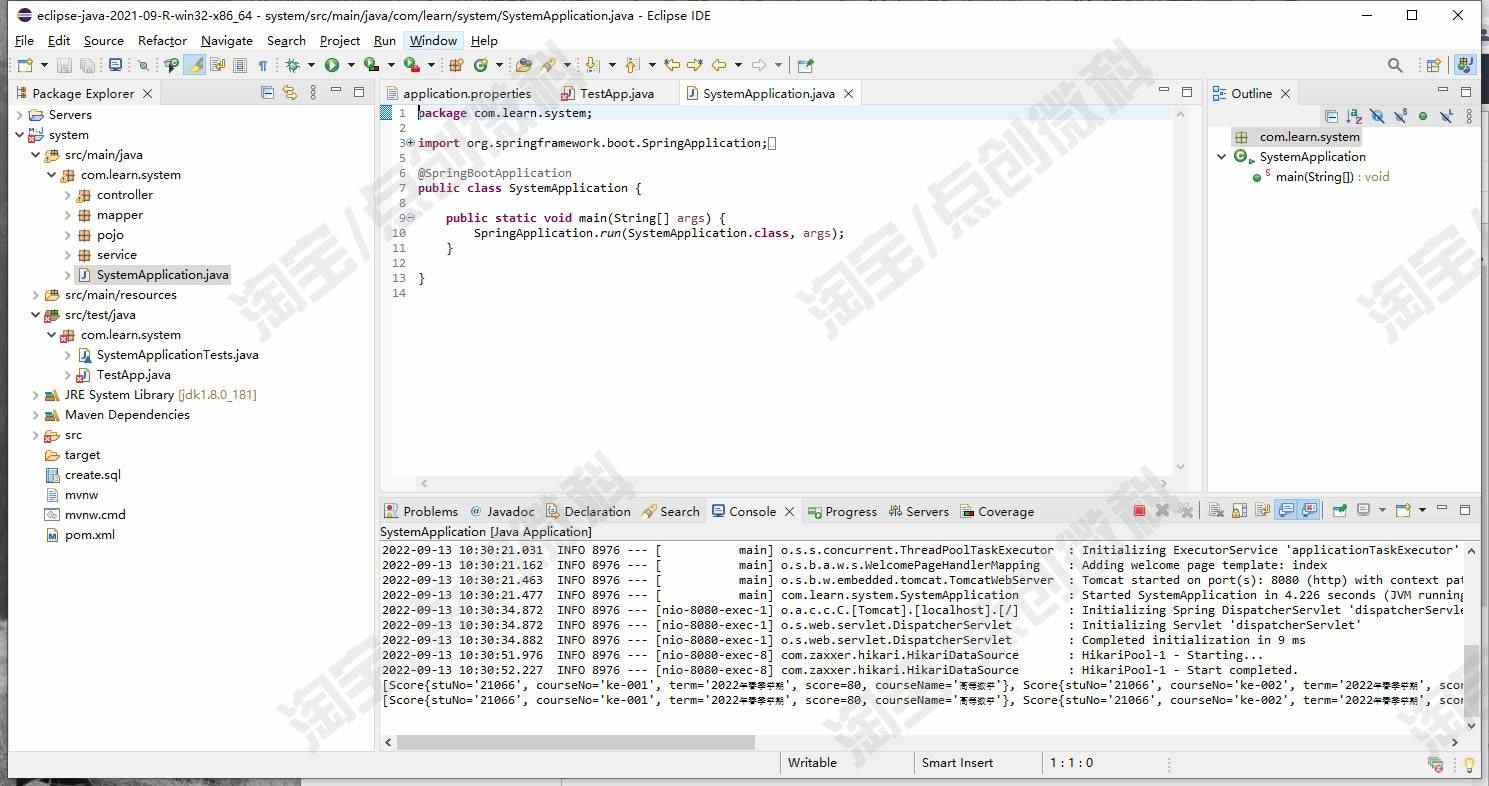This screenshot has height=786, width=1489.
Task: Open Run button dropdown arrow
Action: tap(350, 65)
